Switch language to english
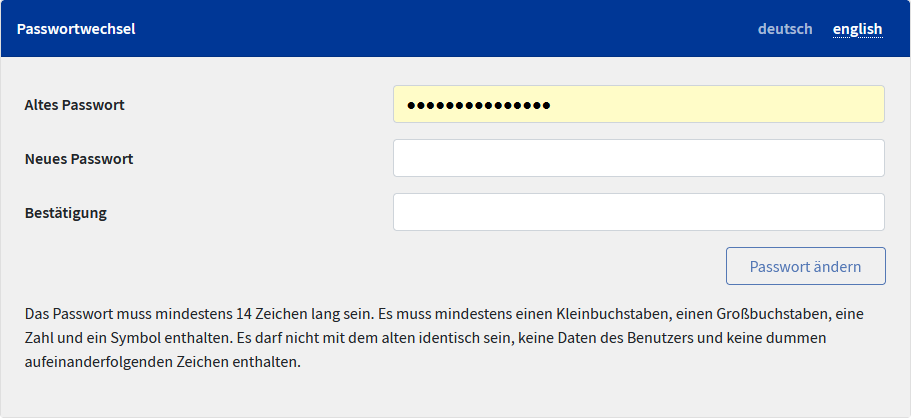The image size is (911, 418). (857, 29)
